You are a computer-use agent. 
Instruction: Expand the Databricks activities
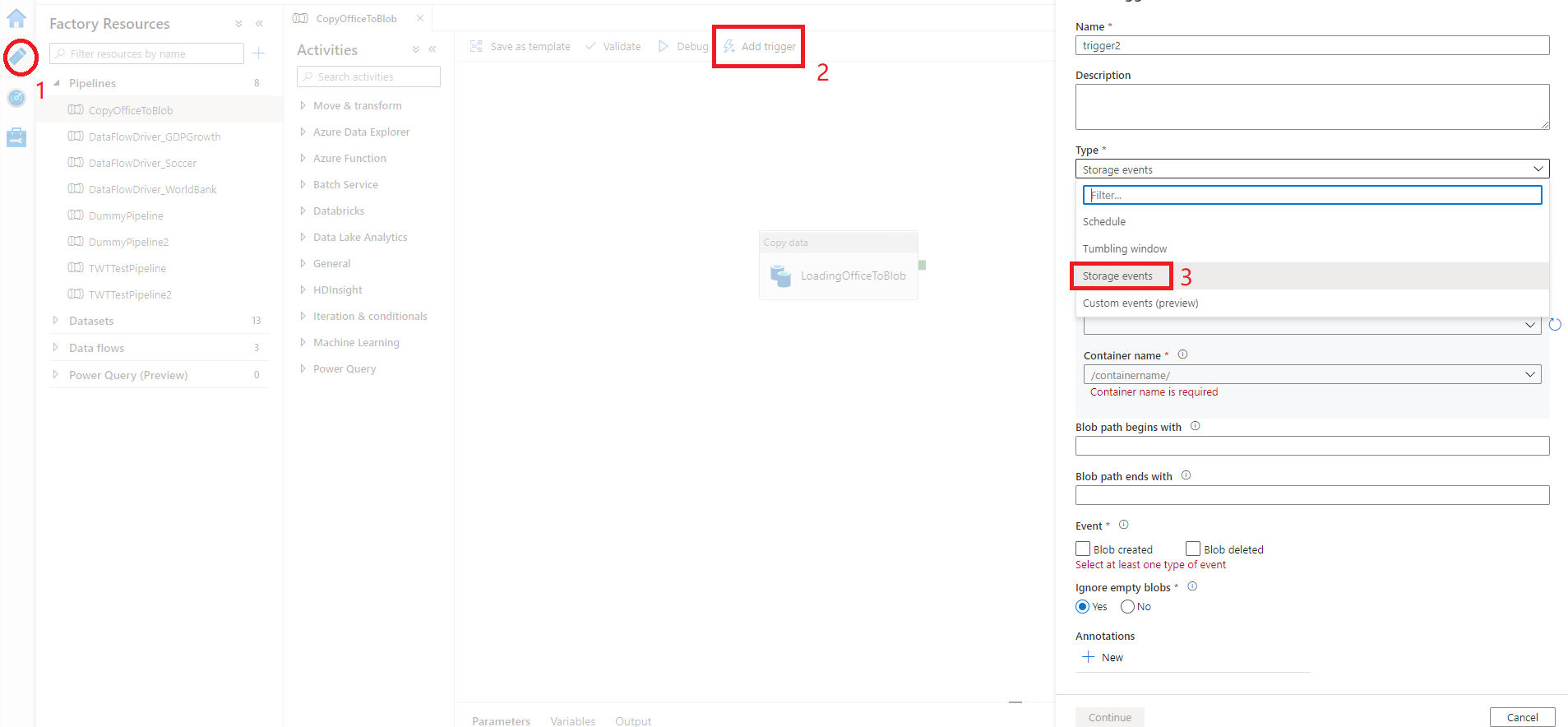click(303, 211)
